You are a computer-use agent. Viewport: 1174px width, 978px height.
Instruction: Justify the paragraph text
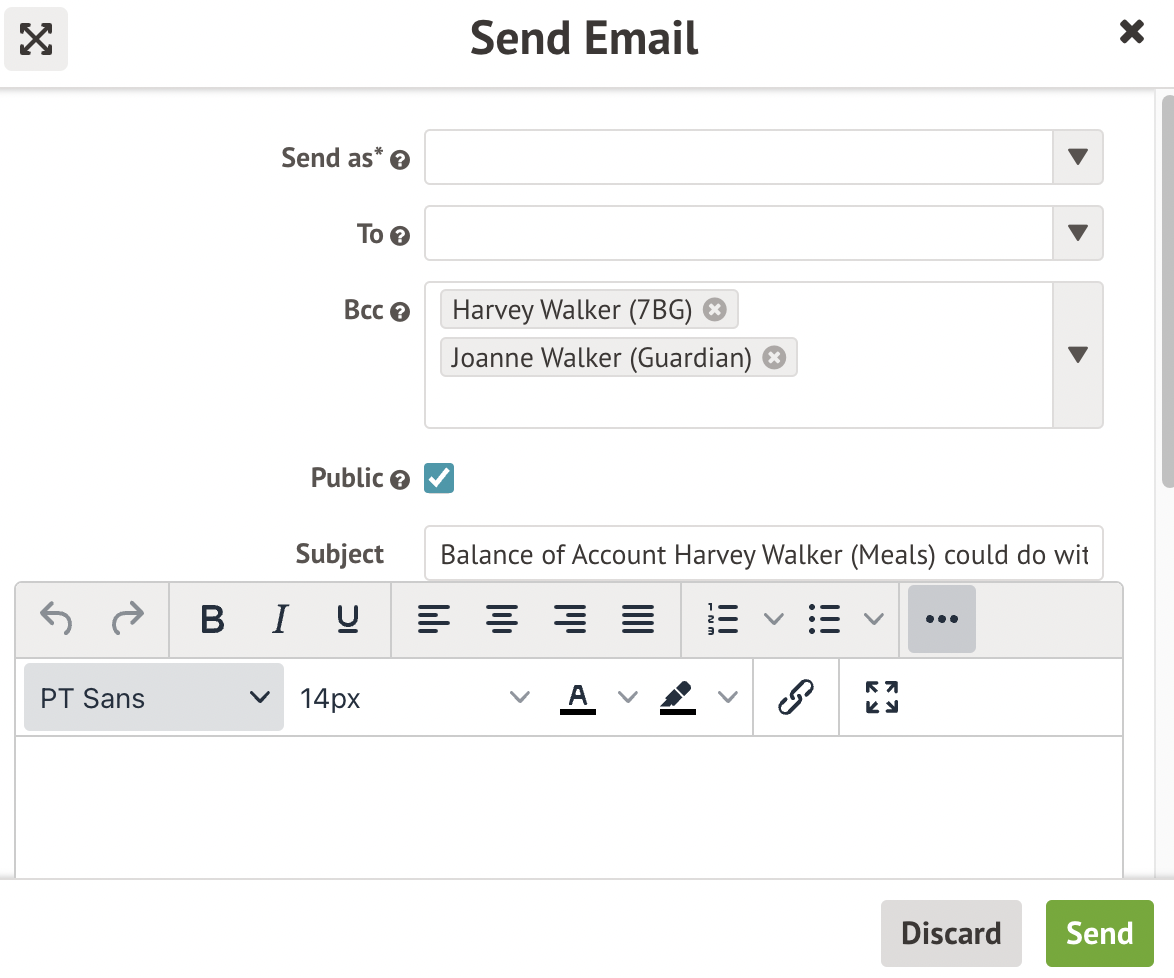(638, 620)
